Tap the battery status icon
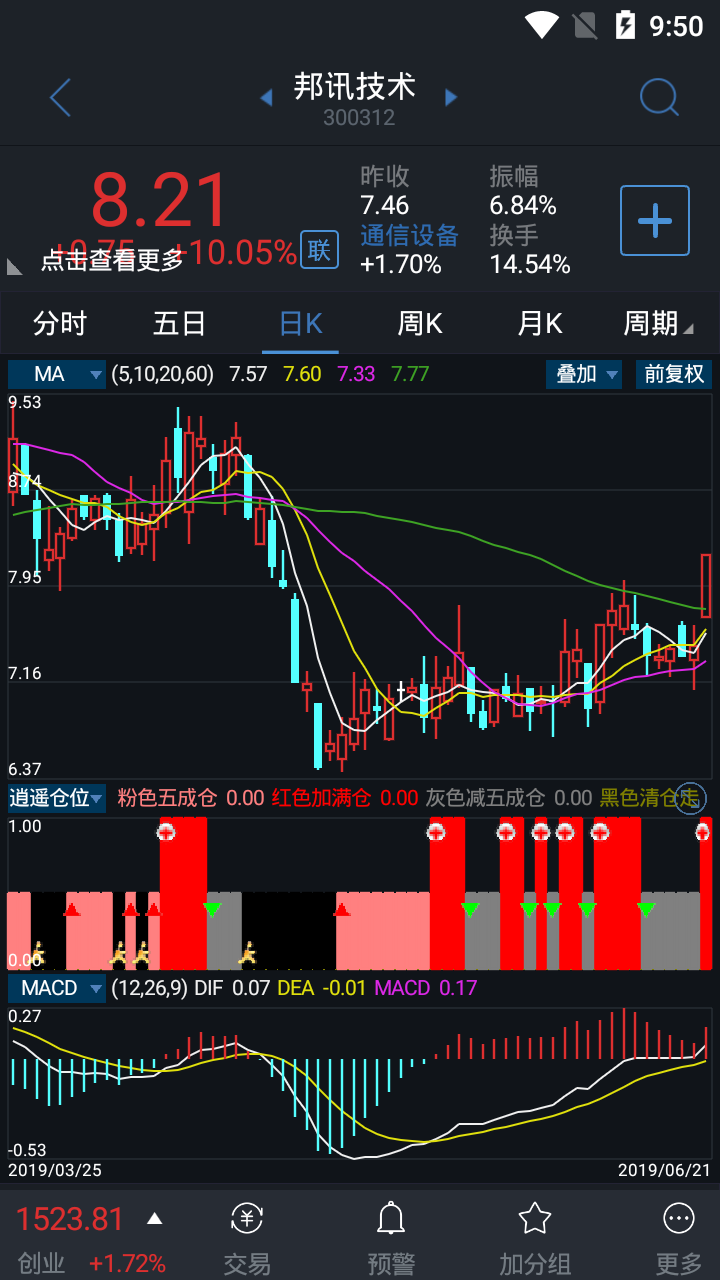This screenshot has height=1280, width=720. pyautogui.click(x=625, y=25)
